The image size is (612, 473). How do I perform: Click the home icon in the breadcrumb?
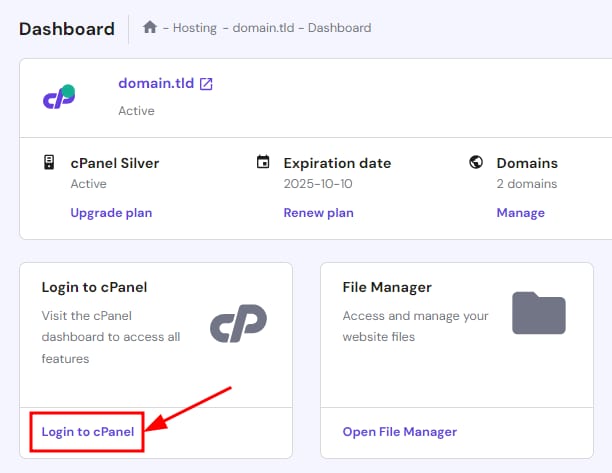tap(150, 28)
